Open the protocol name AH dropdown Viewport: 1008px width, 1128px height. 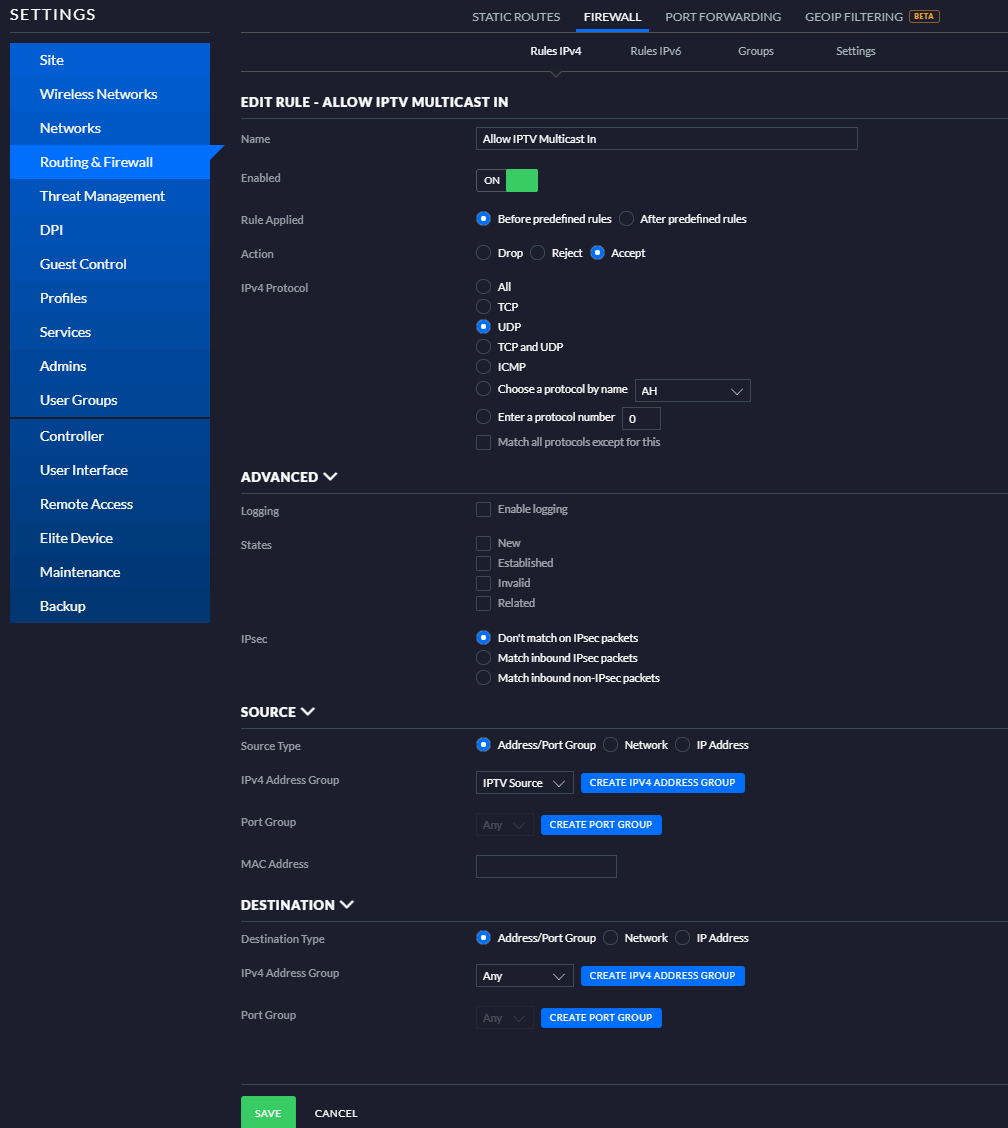[692, 391]
